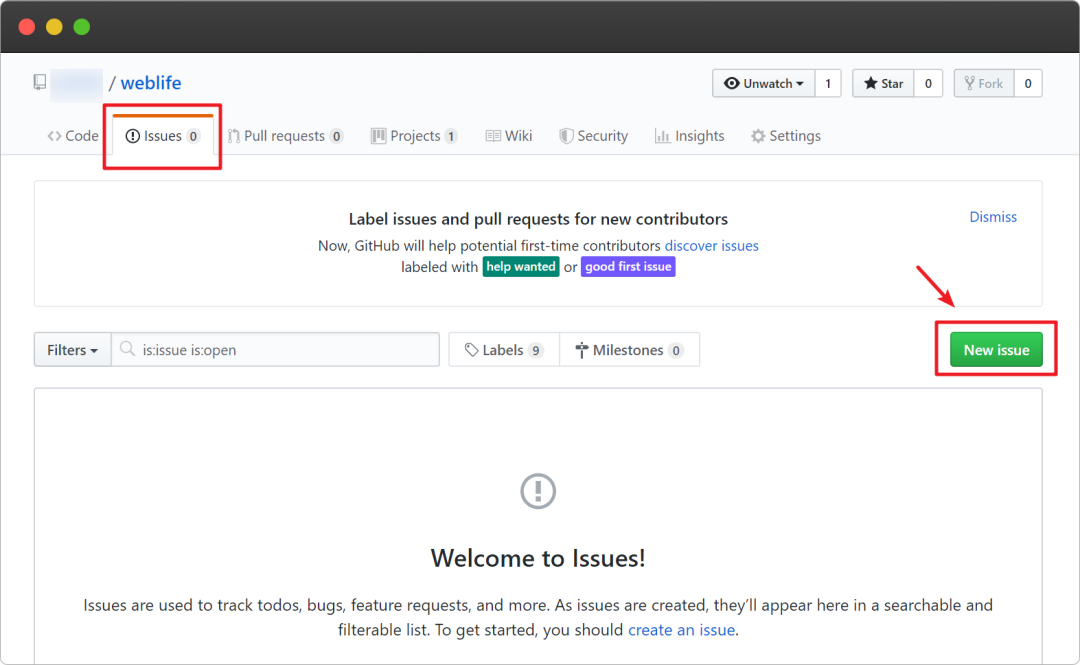This screenshot has height=665, width=1080.
Task: Close the window with red button
Action: 27,27
